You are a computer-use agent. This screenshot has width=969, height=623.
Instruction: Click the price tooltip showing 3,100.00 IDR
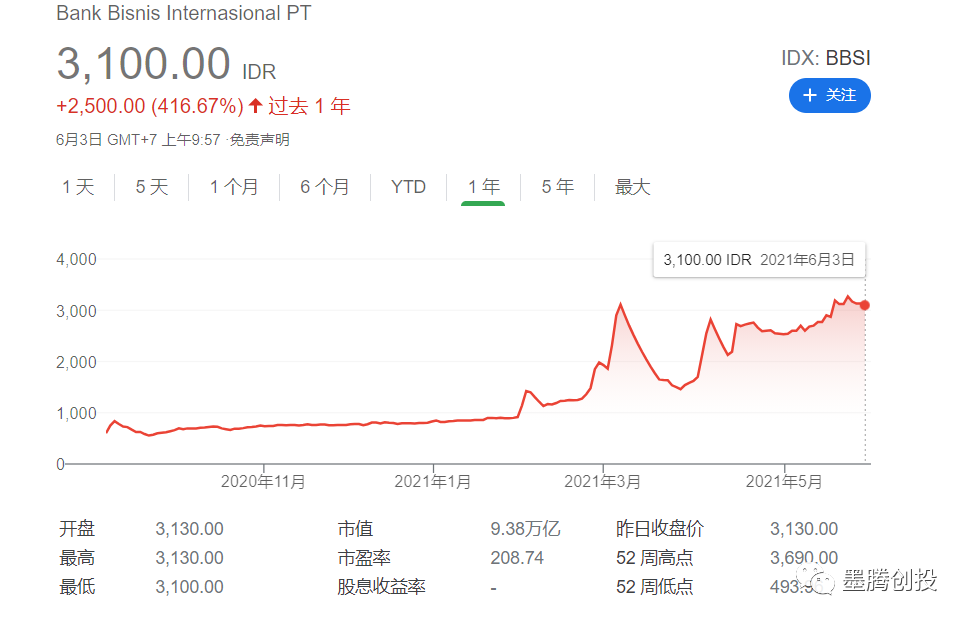(758, 259)
